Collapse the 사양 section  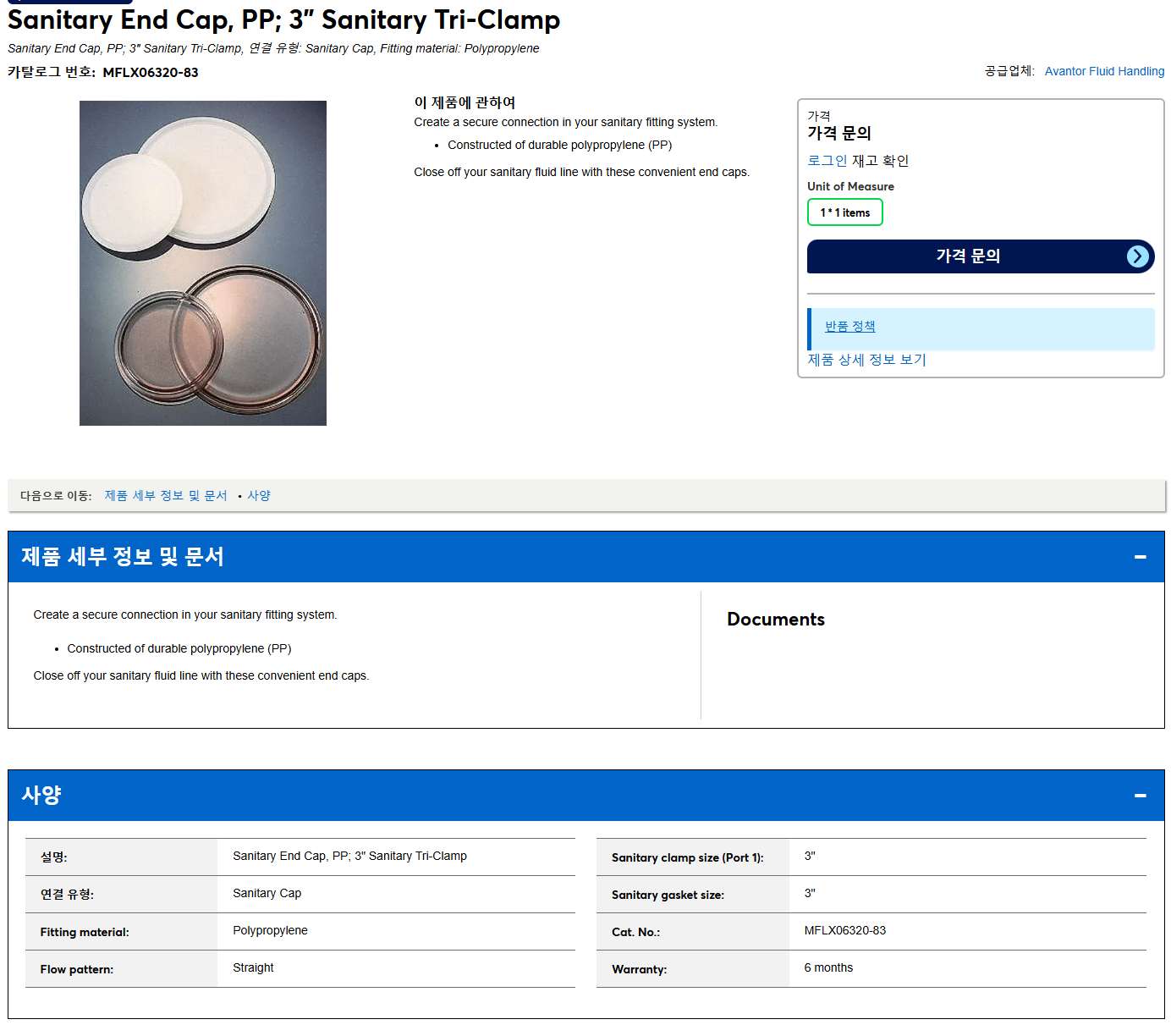[1140, 796]
